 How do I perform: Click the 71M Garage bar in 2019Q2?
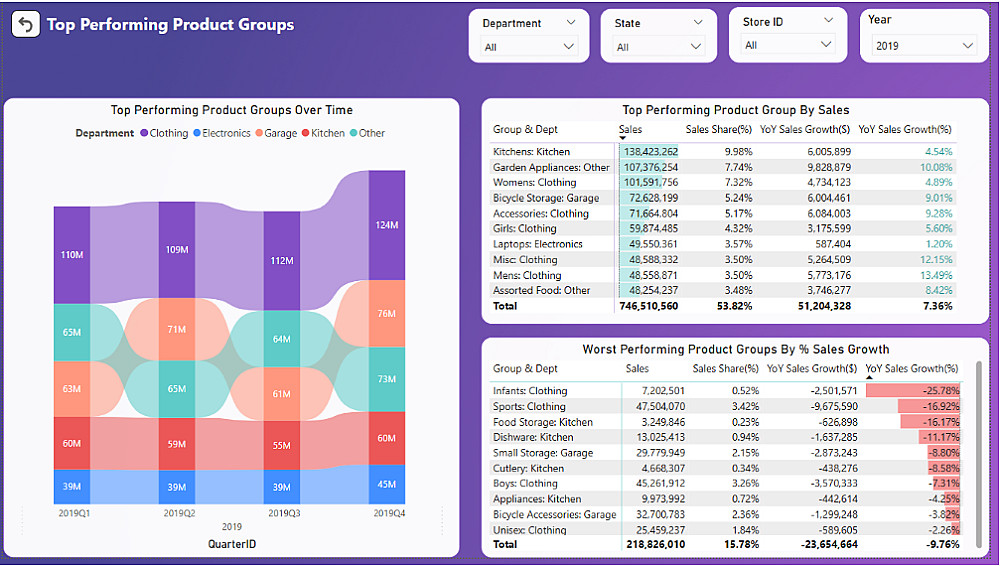[177, 330]
